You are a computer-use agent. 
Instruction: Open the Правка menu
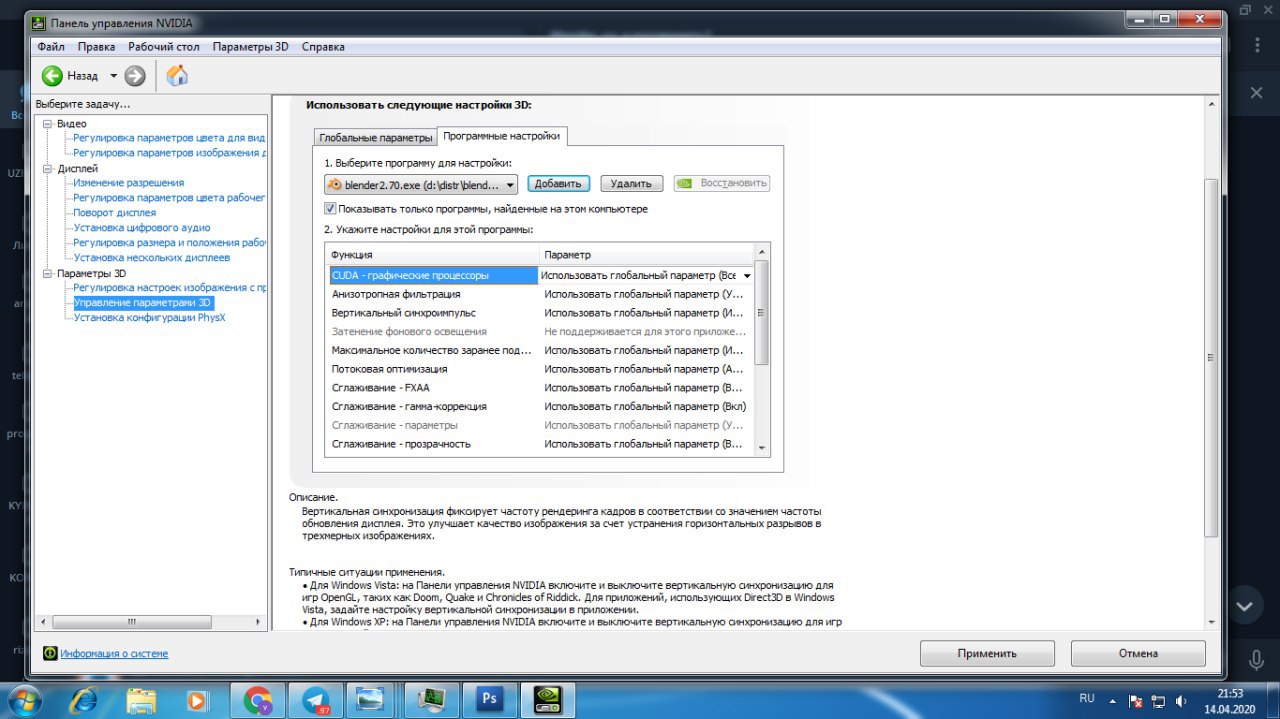tap(96, 46)
